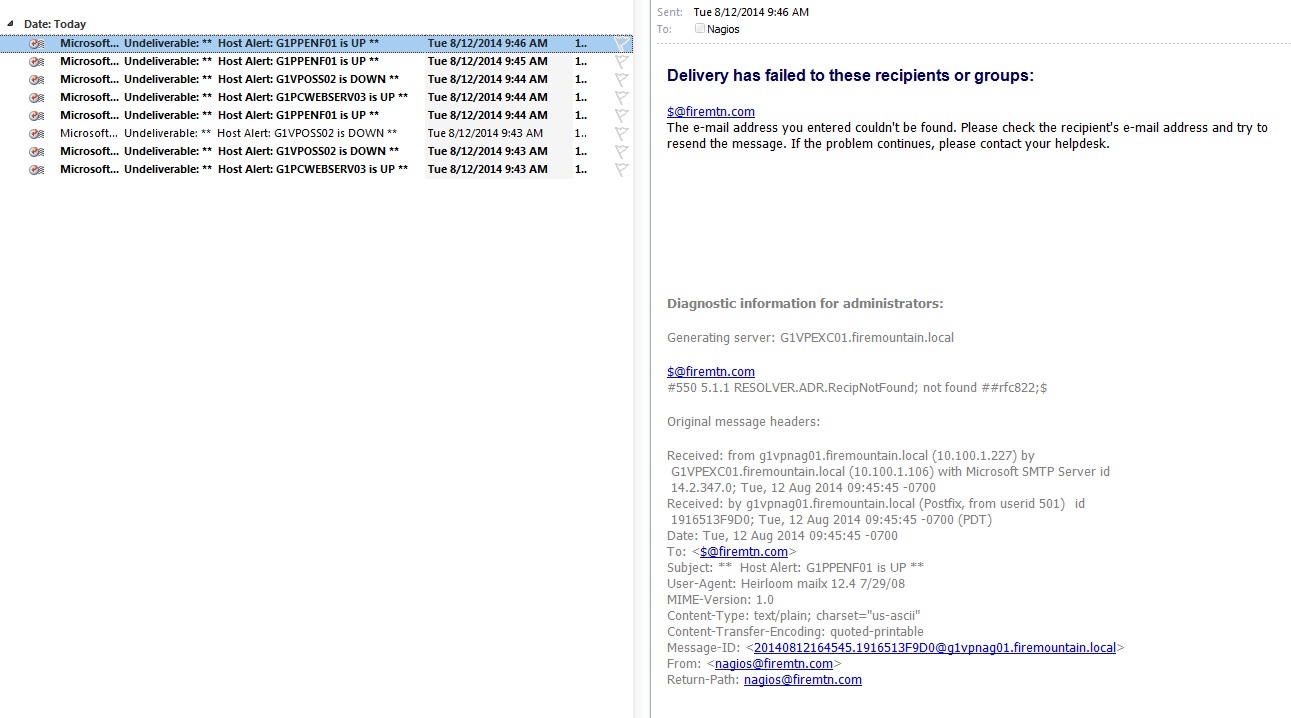Viewport: 1291px width, 718px height.
Task: Click non-delivery icon of 9:45 AM message
Action: tap(37, 62)
